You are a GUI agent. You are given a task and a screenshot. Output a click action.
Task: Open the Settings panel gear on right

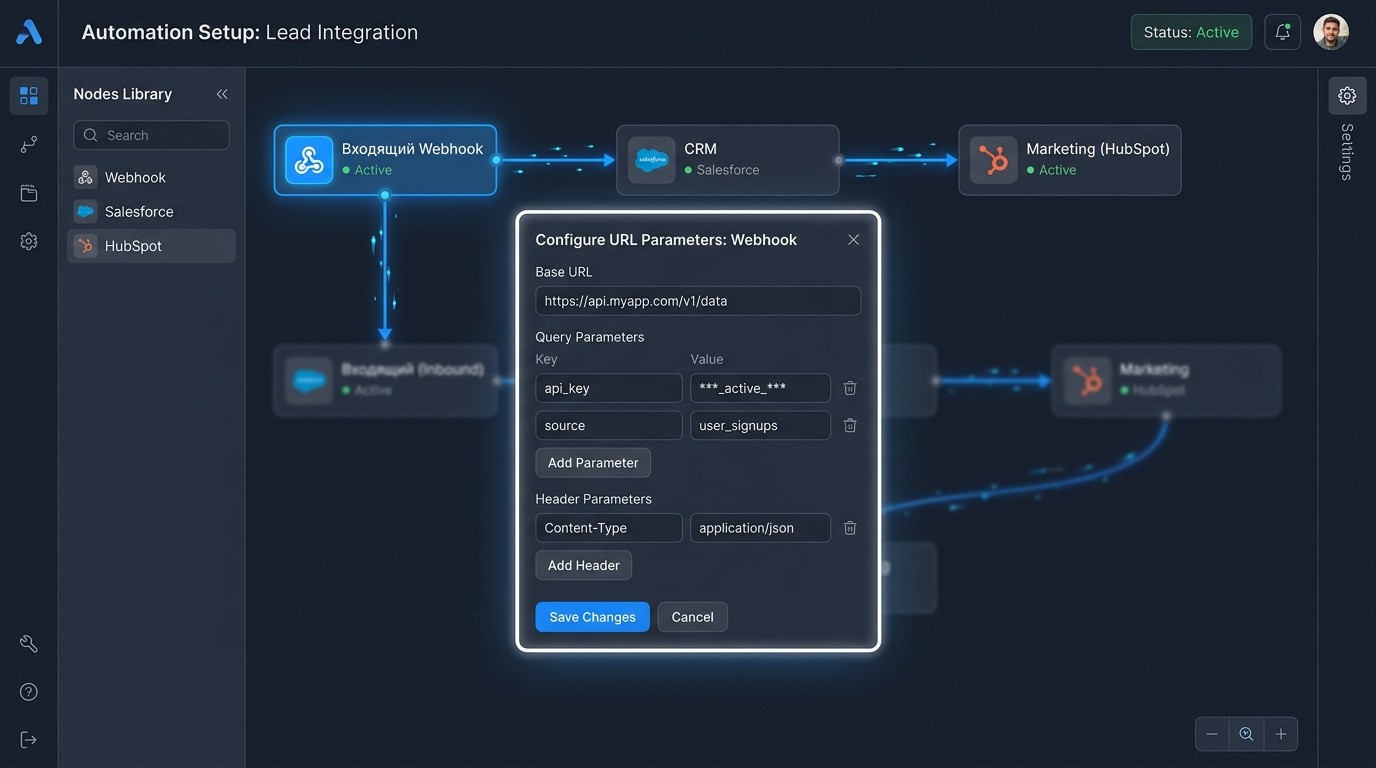1347,96
